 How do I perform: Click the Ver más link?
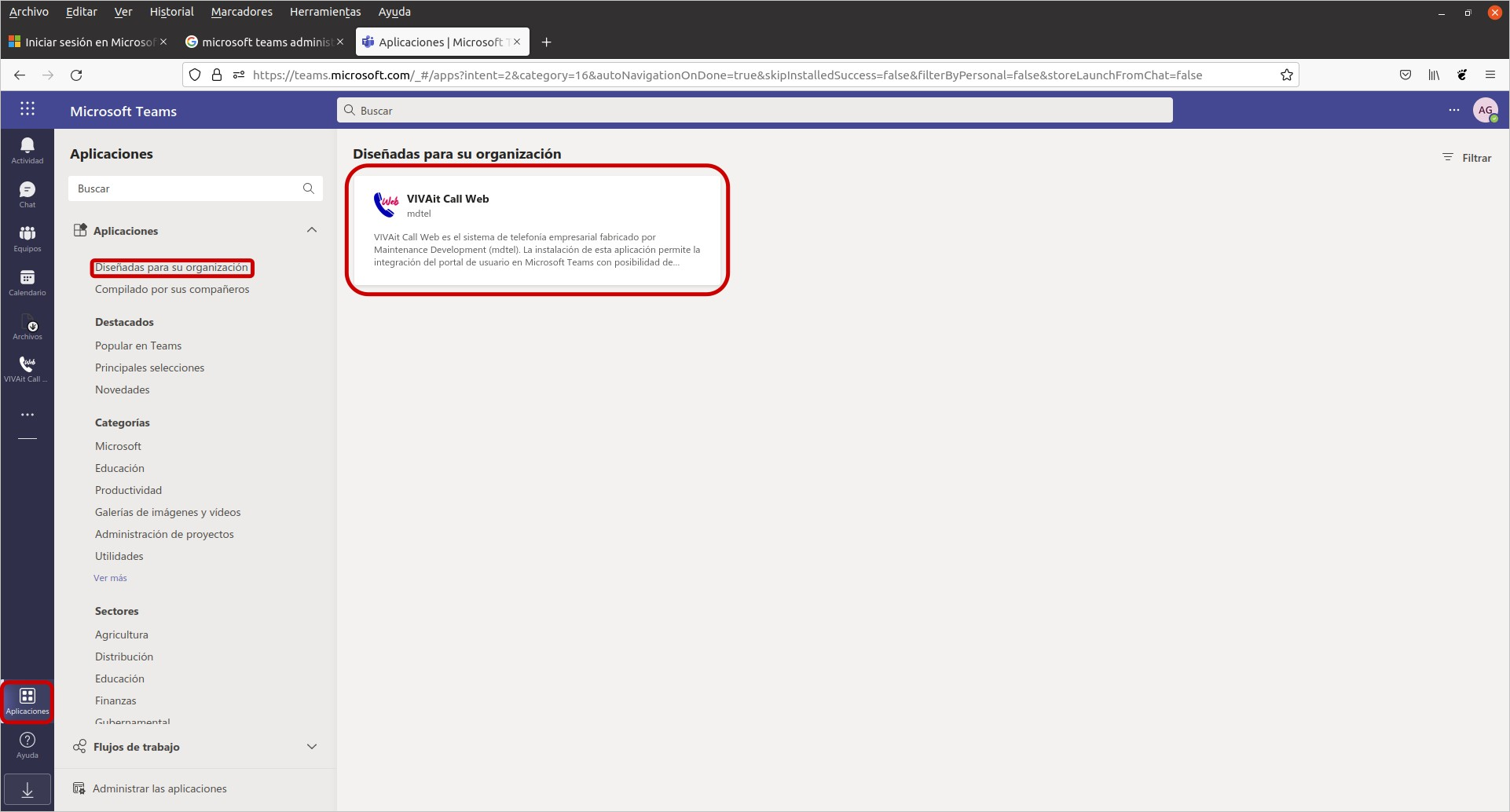[x=110, y=578]
